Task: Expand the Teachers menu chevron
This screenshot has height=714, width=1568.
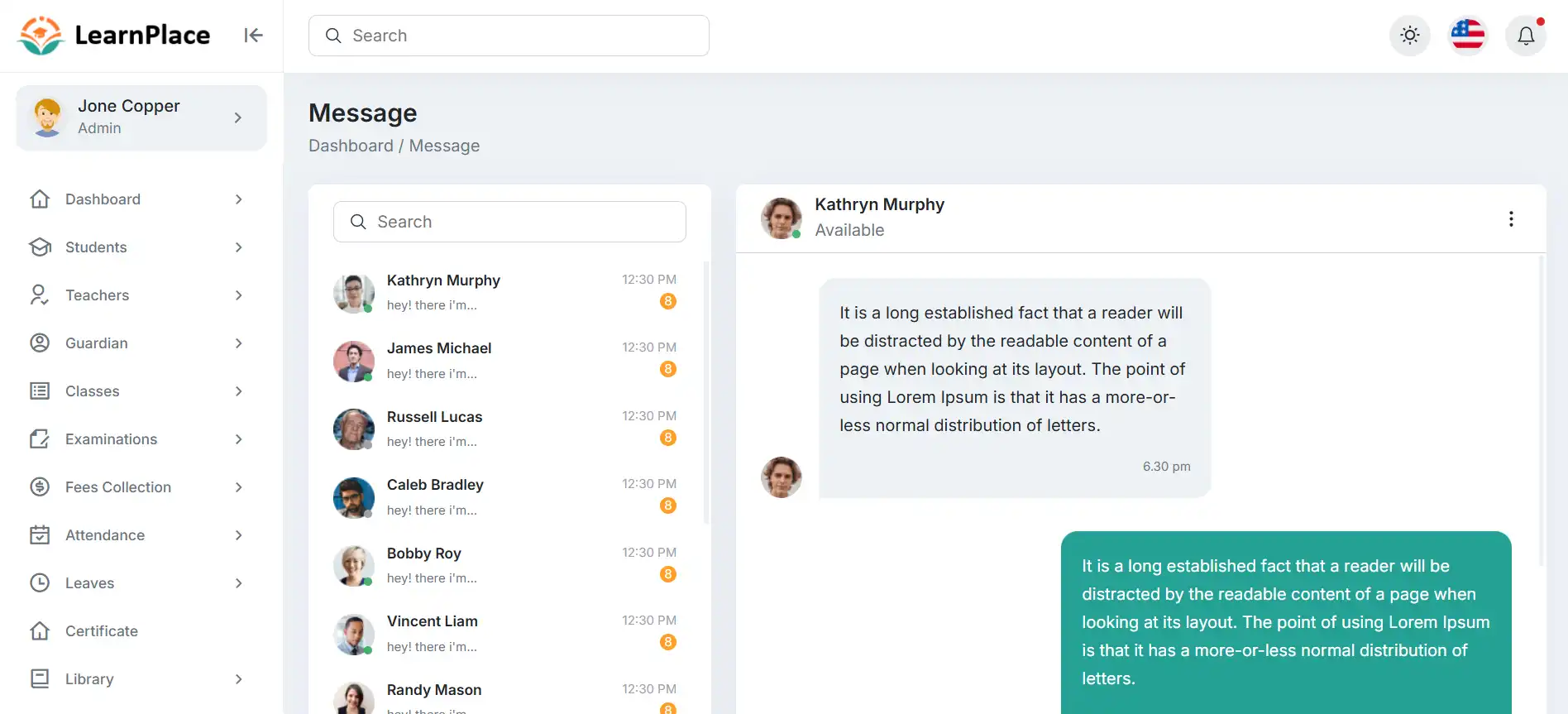Action: coord(238,295)
